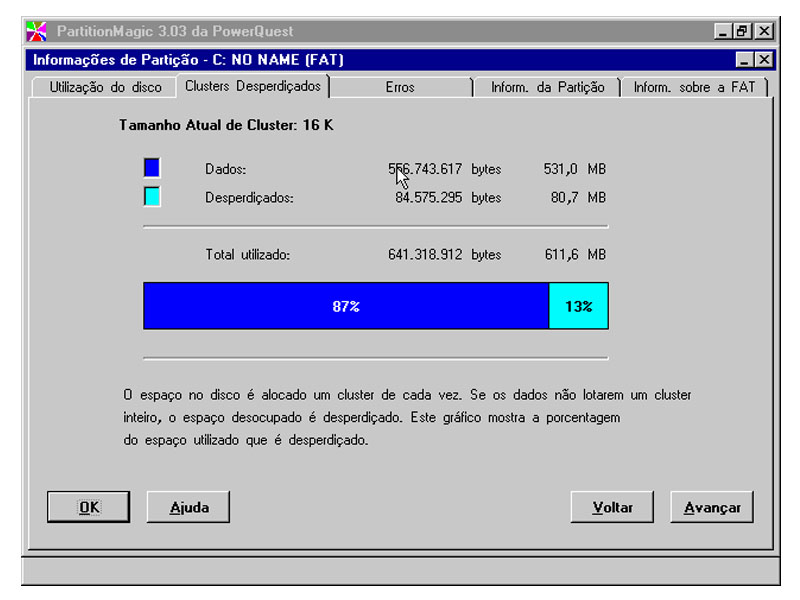Click the 13% cyan segment of the usage bar
Image resolution: width=800 pixels, height=600 pixels.
(578, 305)
